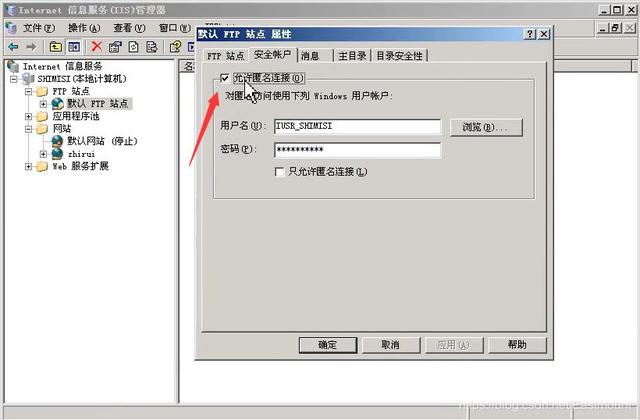Uncheck 允许匿名连接 checkbox
The image size is (640, 420).
(x=224, y=78)
